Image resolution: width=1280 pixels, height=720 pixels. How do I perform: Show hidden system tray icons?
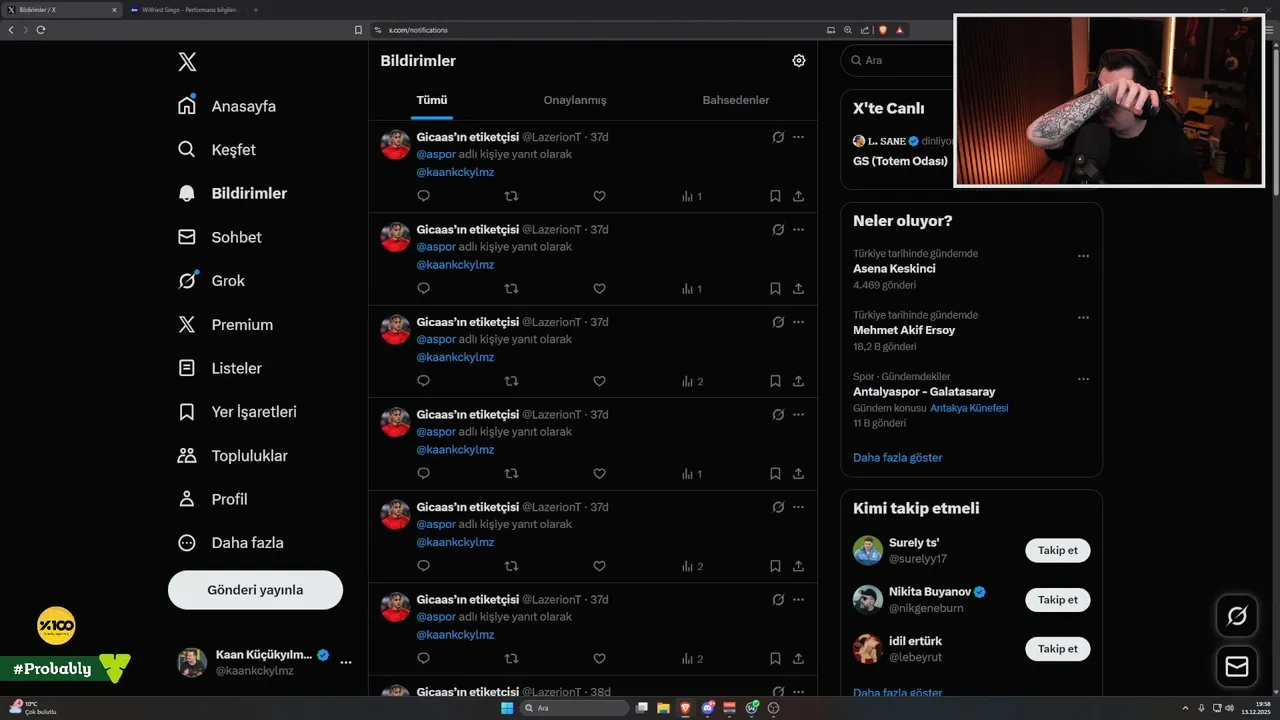pyautogui.click(x=1187, y=708)
